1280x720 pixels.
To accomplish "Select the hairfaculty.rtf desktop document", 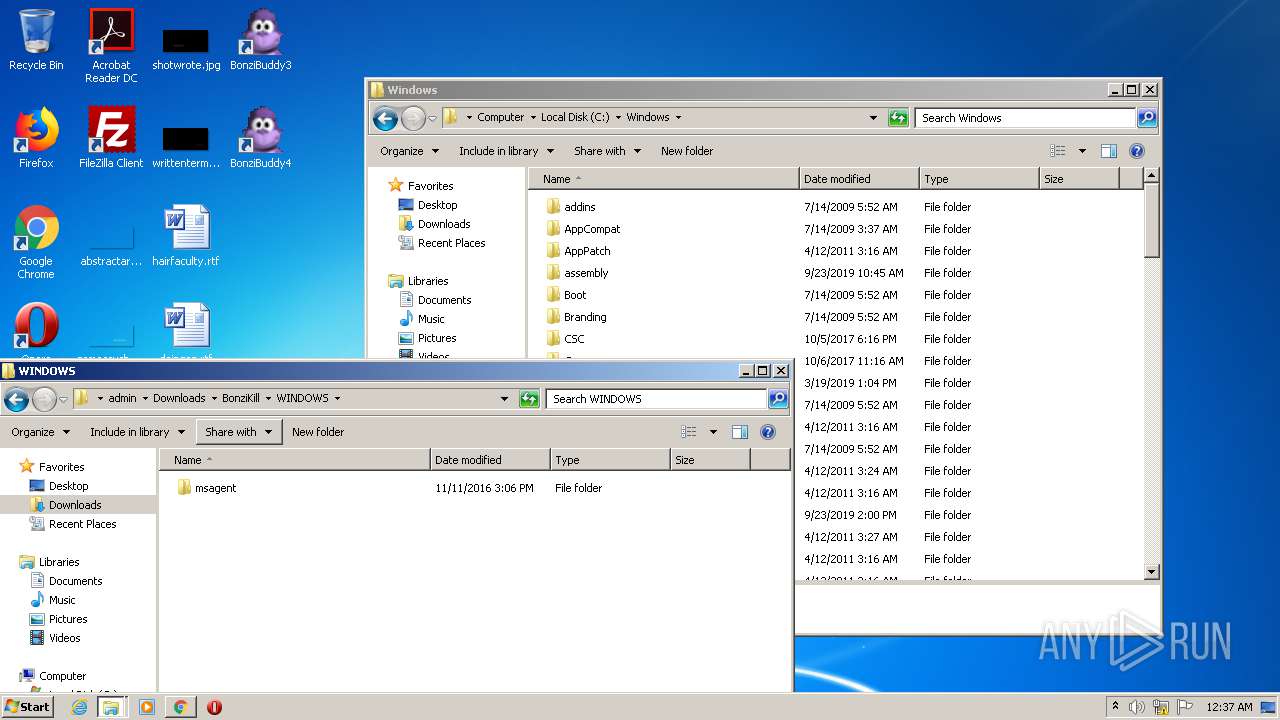I will tap(186, 236).
